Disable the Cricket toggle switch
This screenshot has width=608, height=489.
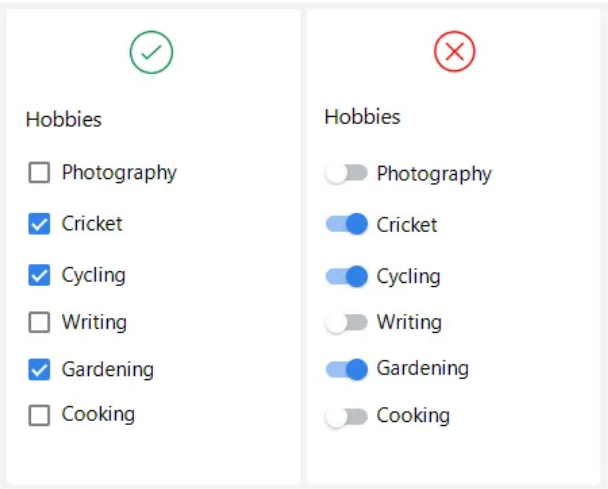click(346, 224)
